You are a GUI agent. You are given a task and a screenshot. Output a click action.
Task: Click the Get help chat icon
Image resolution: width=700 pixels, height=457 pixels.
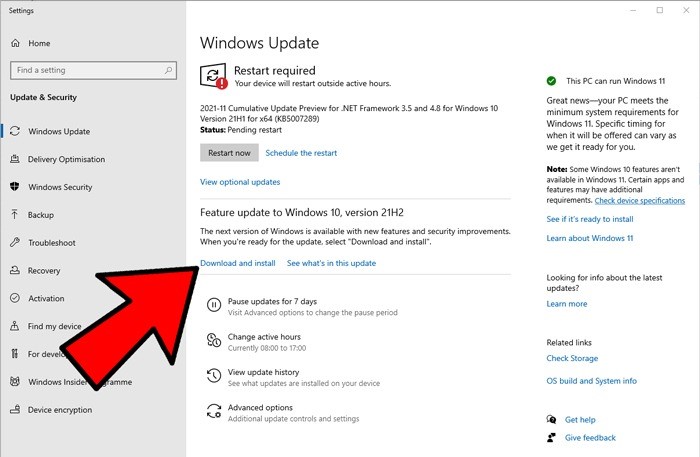[551, 420]
